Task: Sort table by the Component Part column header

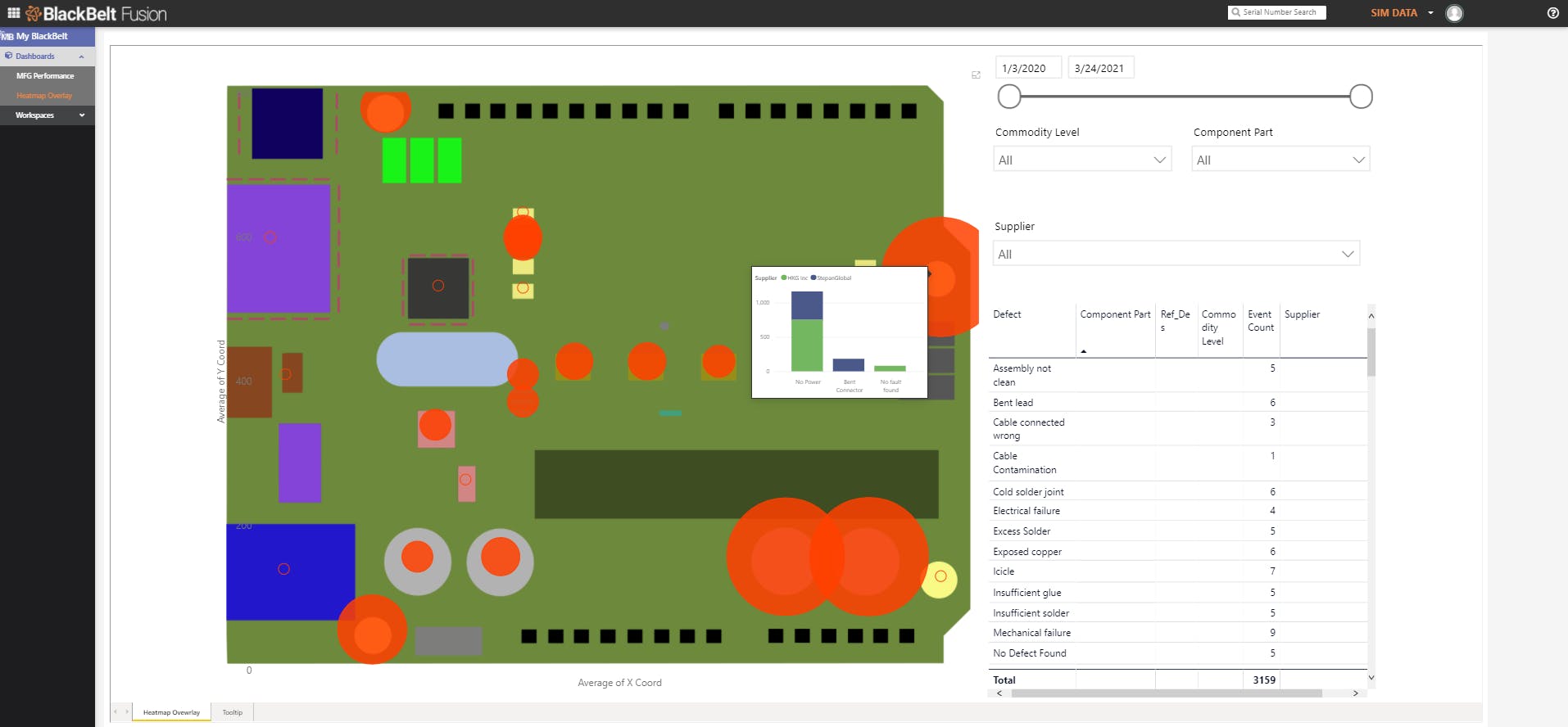Action: pos(1114,314)
